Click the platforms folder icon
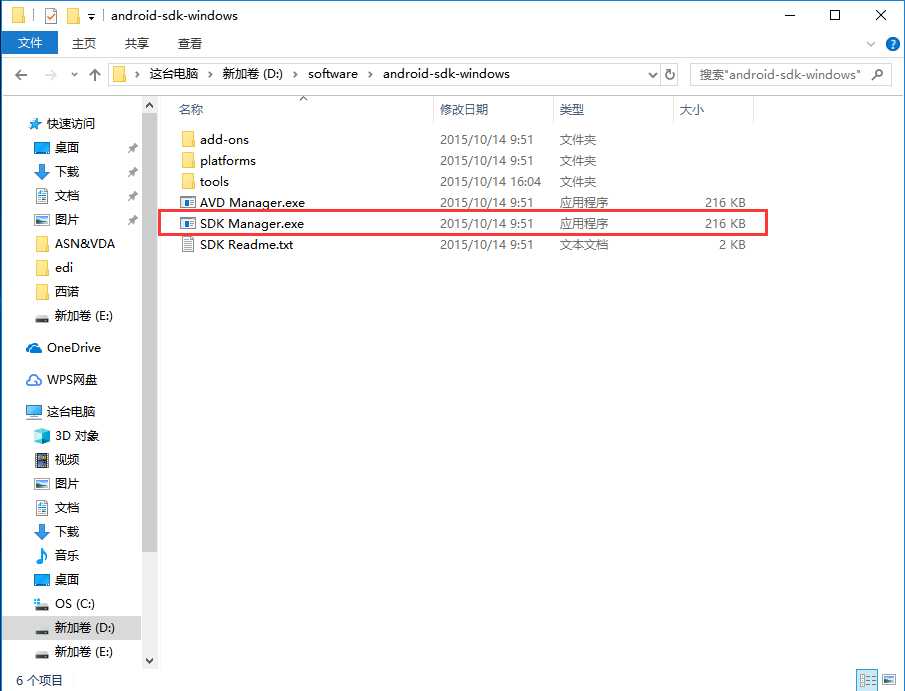This screenshot has width=905, height=691. 188,160
